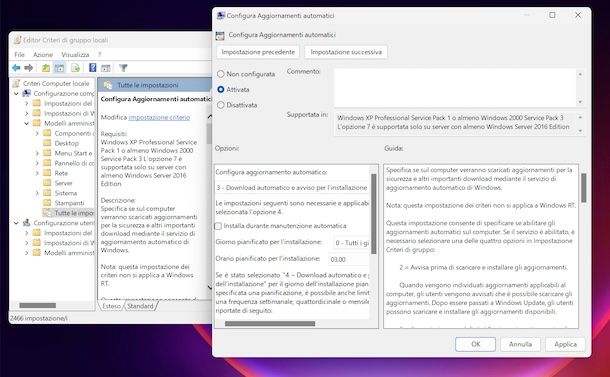
Task: Select the Disattivata radio button
Action: pyautogui.click(x=221, y=105)
